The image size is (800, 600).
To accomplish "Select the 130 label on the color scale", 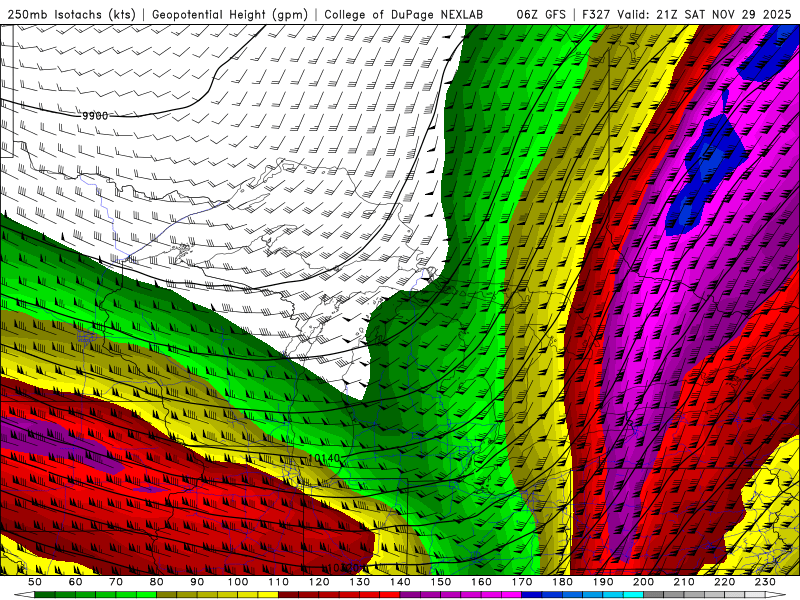I will click(x=360, y=582).
